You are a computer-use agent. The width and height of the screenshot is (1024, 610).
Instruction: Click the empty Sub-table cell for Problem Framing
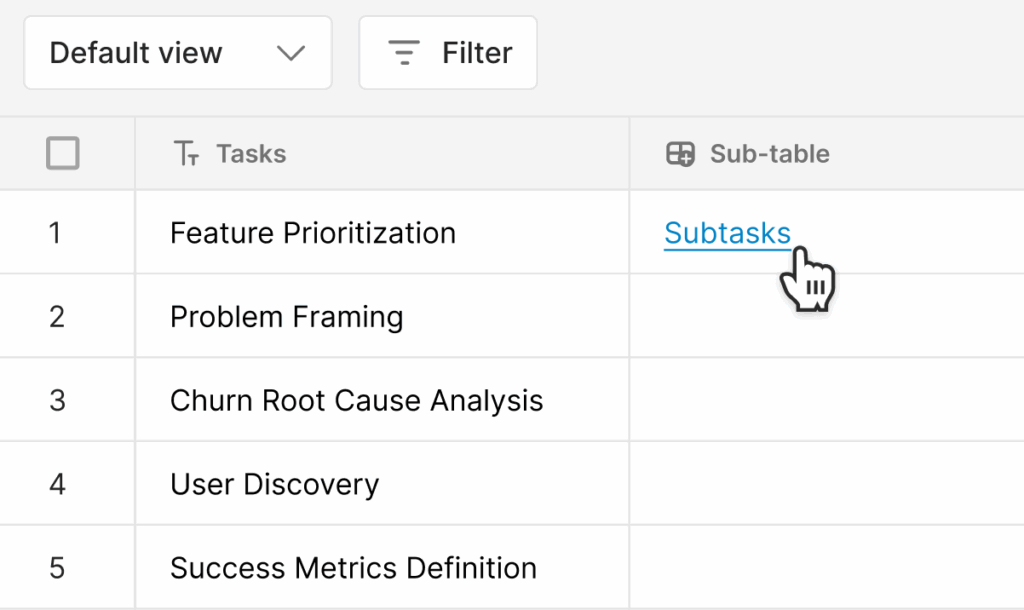click(x=826, y=317)
